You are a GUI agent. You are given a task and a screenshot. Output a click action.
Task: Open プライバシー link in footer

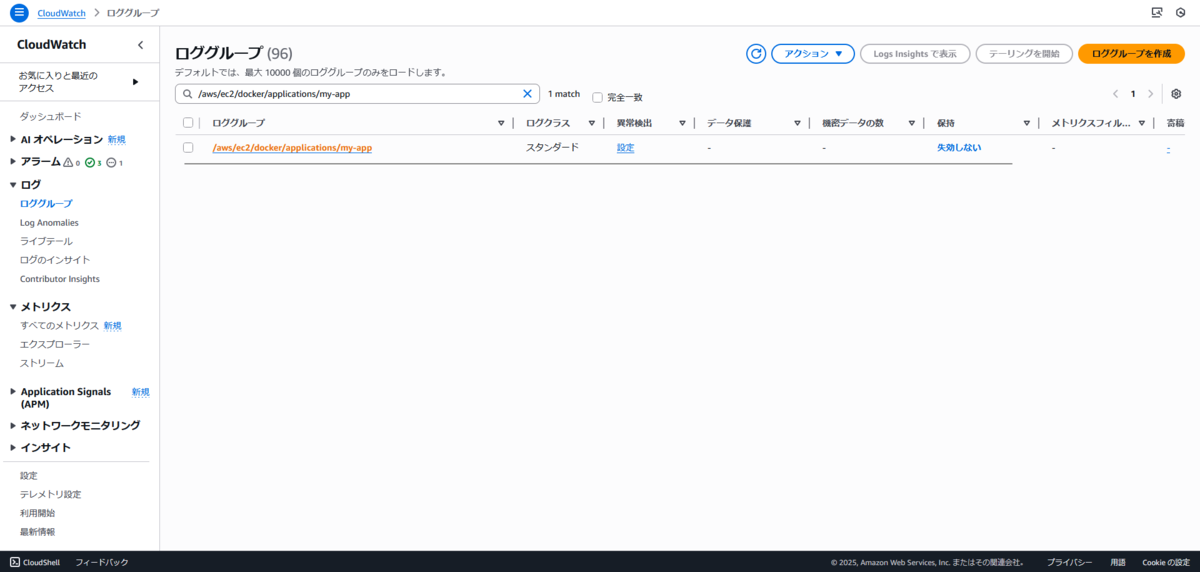coord(1069,562)
